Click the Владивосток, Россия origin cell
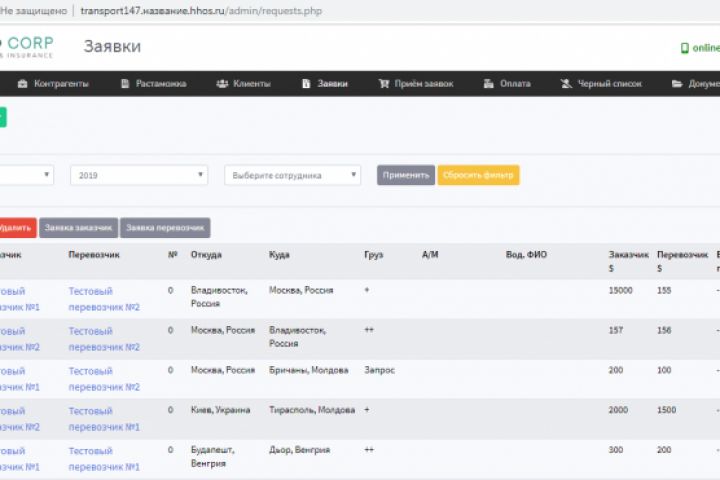Screen dimensions: 720x480 [219, 297]
